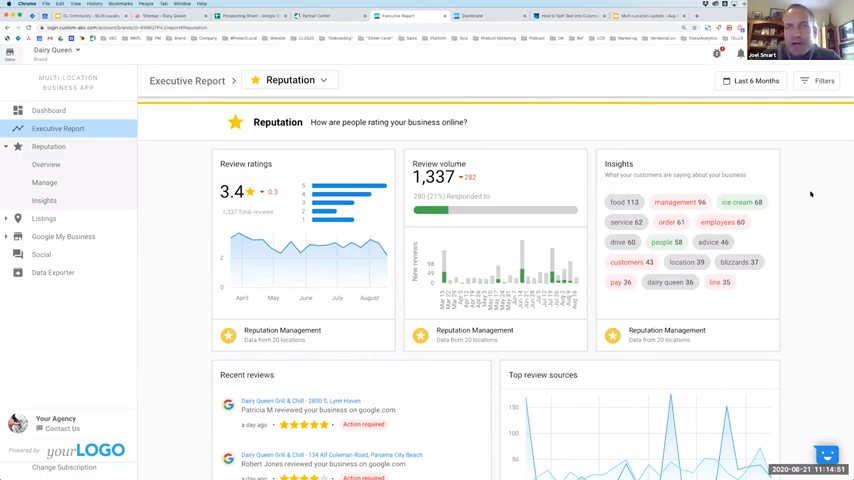Image resolution: width=854 pixels, height=480 pixels.
Task: Select the pay 36 insight tag
Action: coord(620,282)
